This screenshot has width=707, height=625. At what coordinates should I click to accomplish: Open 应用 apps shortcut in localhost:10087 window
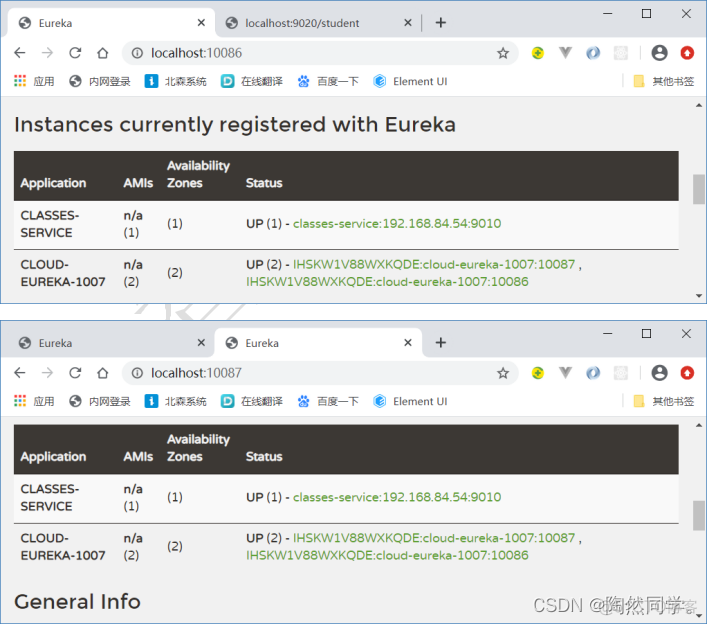point(34,401)
